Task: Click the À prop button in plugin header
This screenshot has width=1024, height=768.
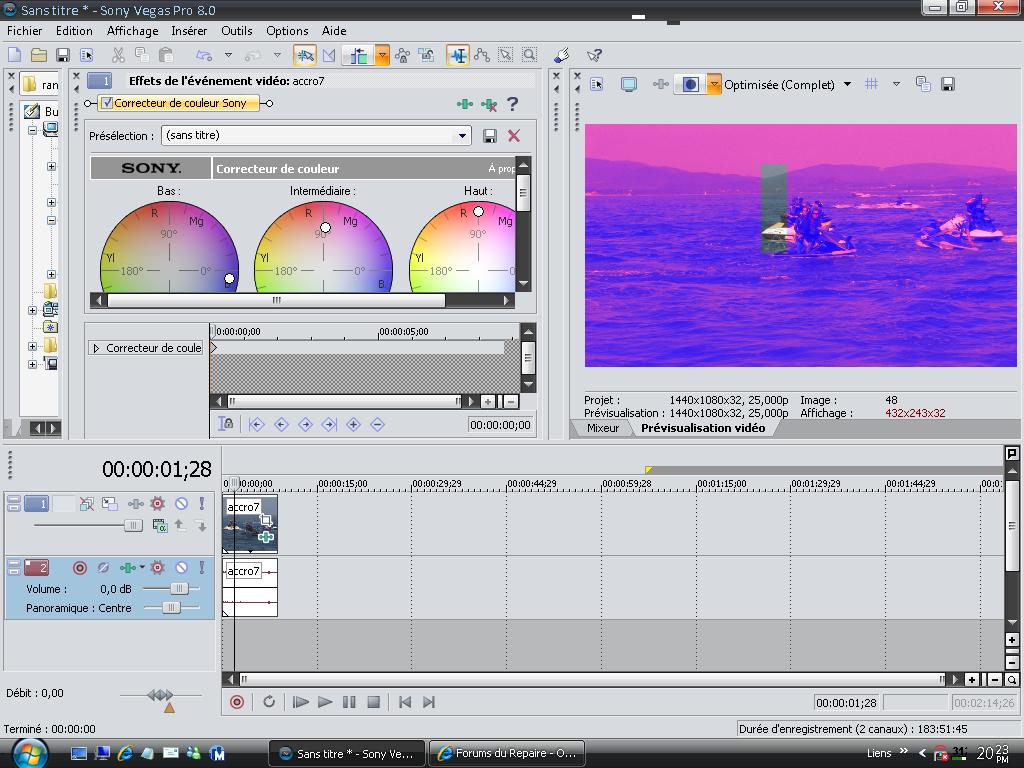Action: tap(502, 168)
